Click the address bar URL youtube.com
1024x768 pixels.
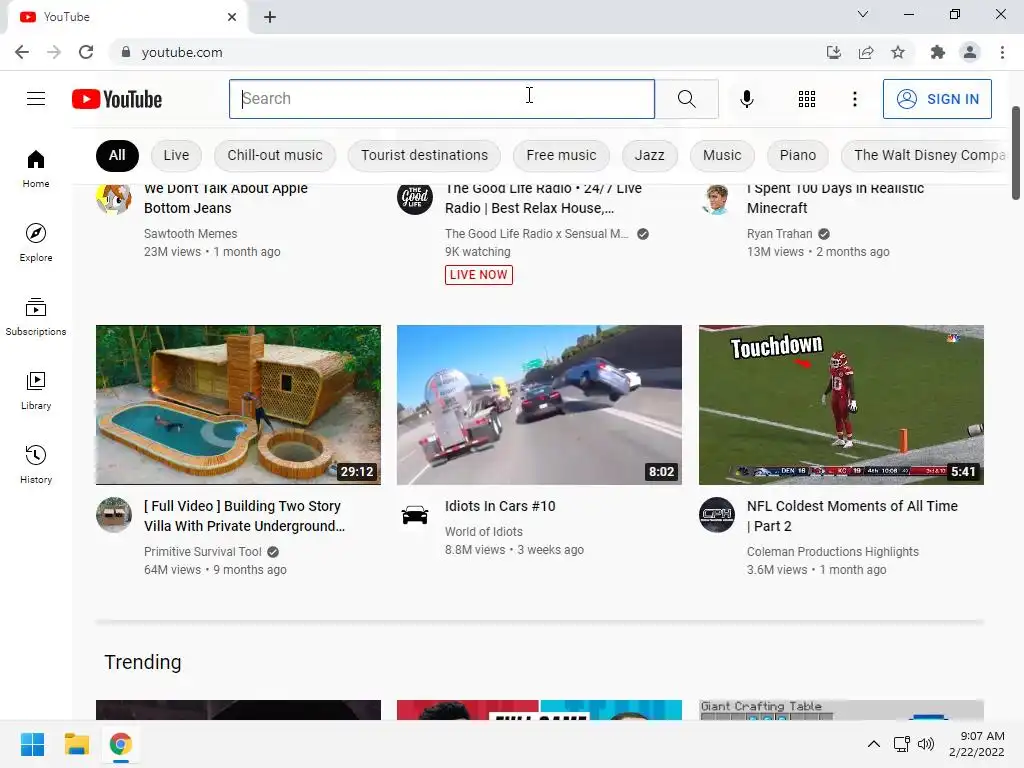click(182, 52)
